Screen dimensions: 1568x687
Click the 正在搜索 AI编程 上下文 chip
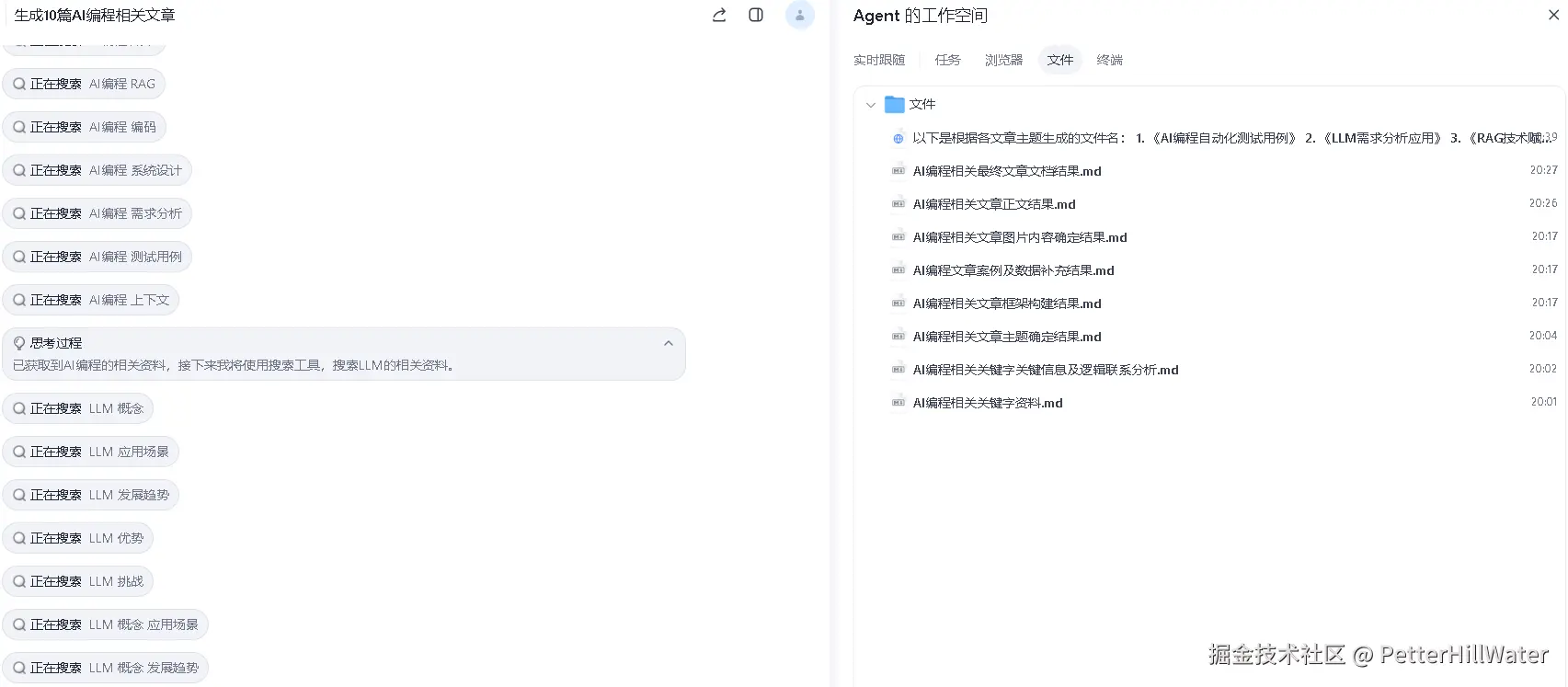(x=91, y=300)
